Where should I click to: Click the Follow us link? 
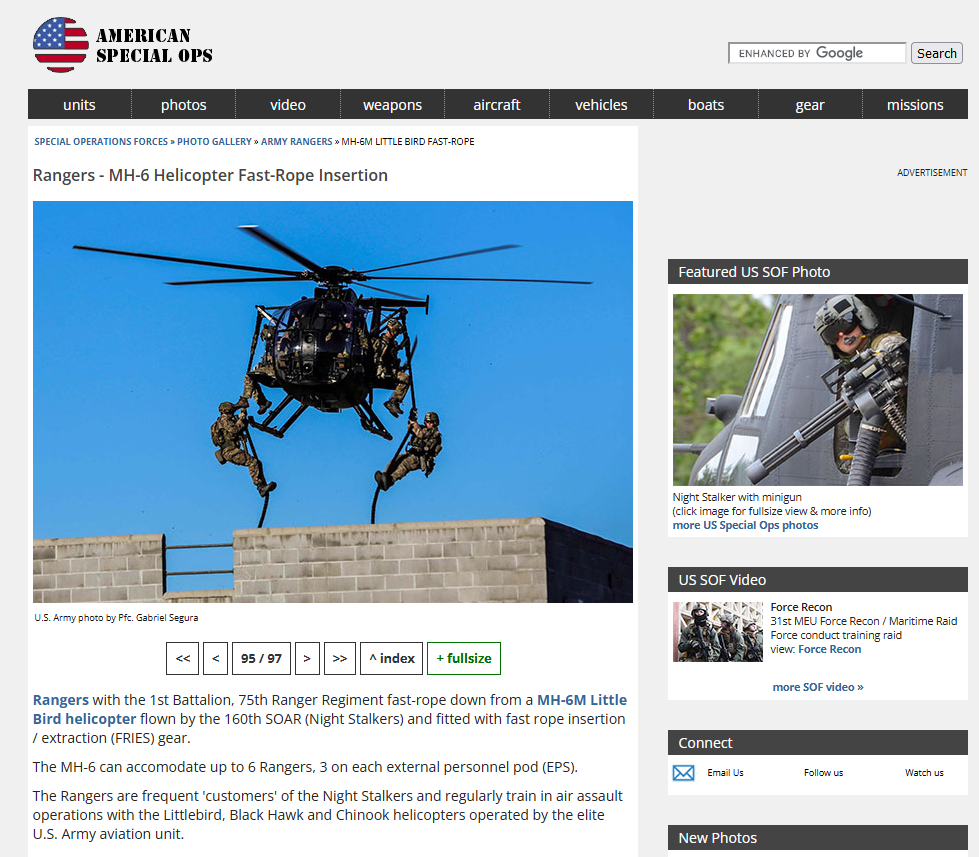click(823, 773)
